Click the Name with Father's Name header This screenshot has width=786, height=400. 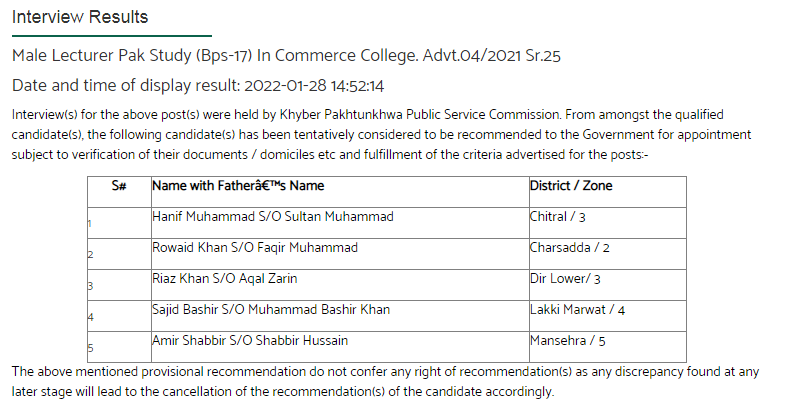tap(238, 186)
